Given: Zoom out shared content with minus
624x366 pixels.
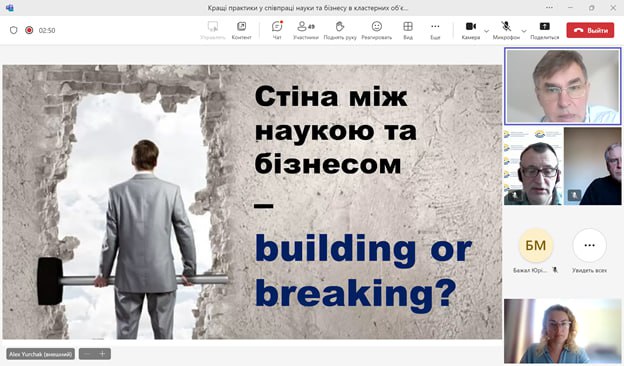Looking at the screenshot, I should coord(88,354).
